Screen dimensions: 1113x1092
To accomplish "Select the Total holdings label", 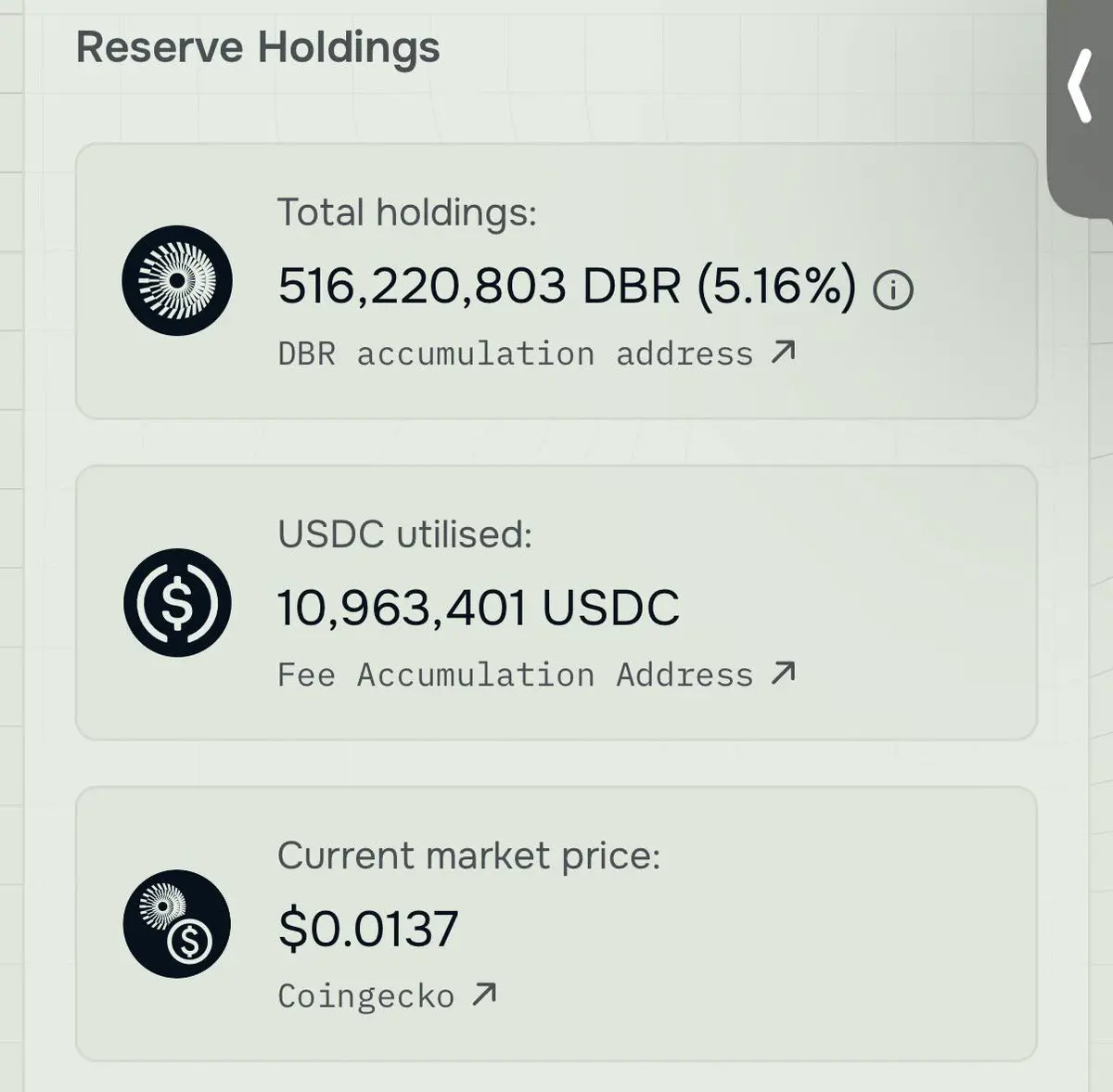I will point(406,212).
